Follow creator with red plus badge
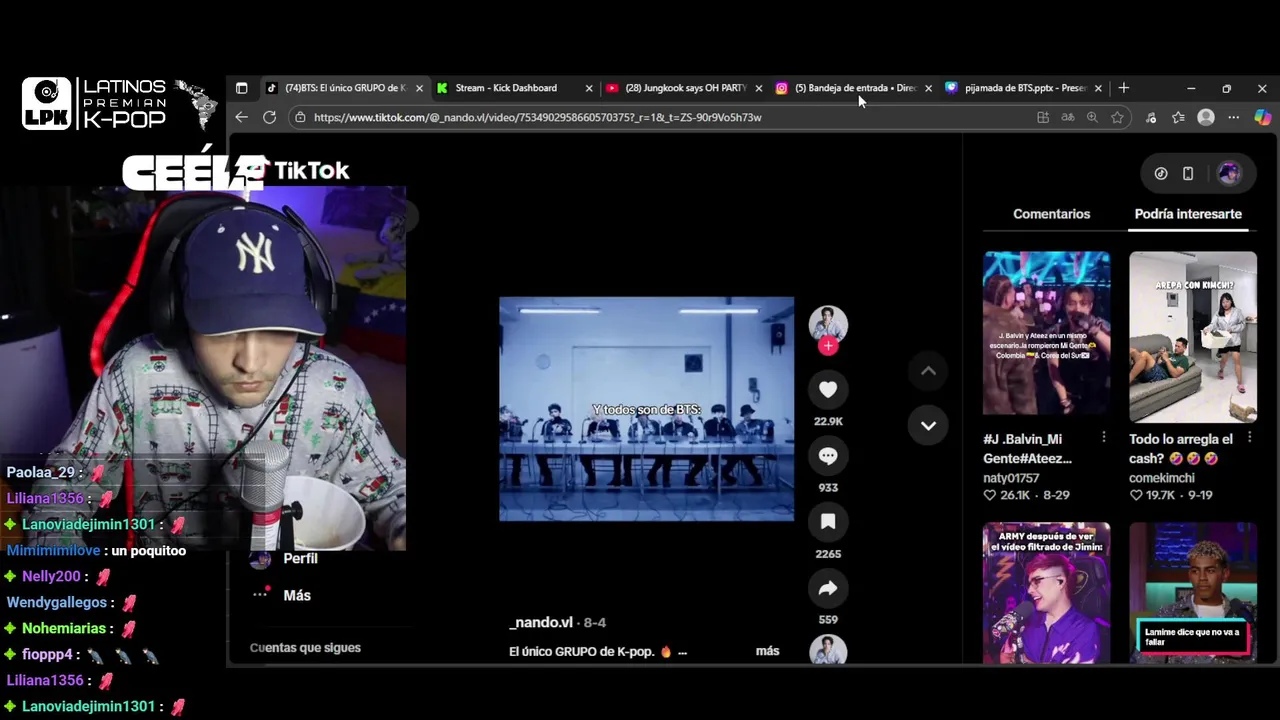This screenshot has width=1280, height=720. (828, 346)
